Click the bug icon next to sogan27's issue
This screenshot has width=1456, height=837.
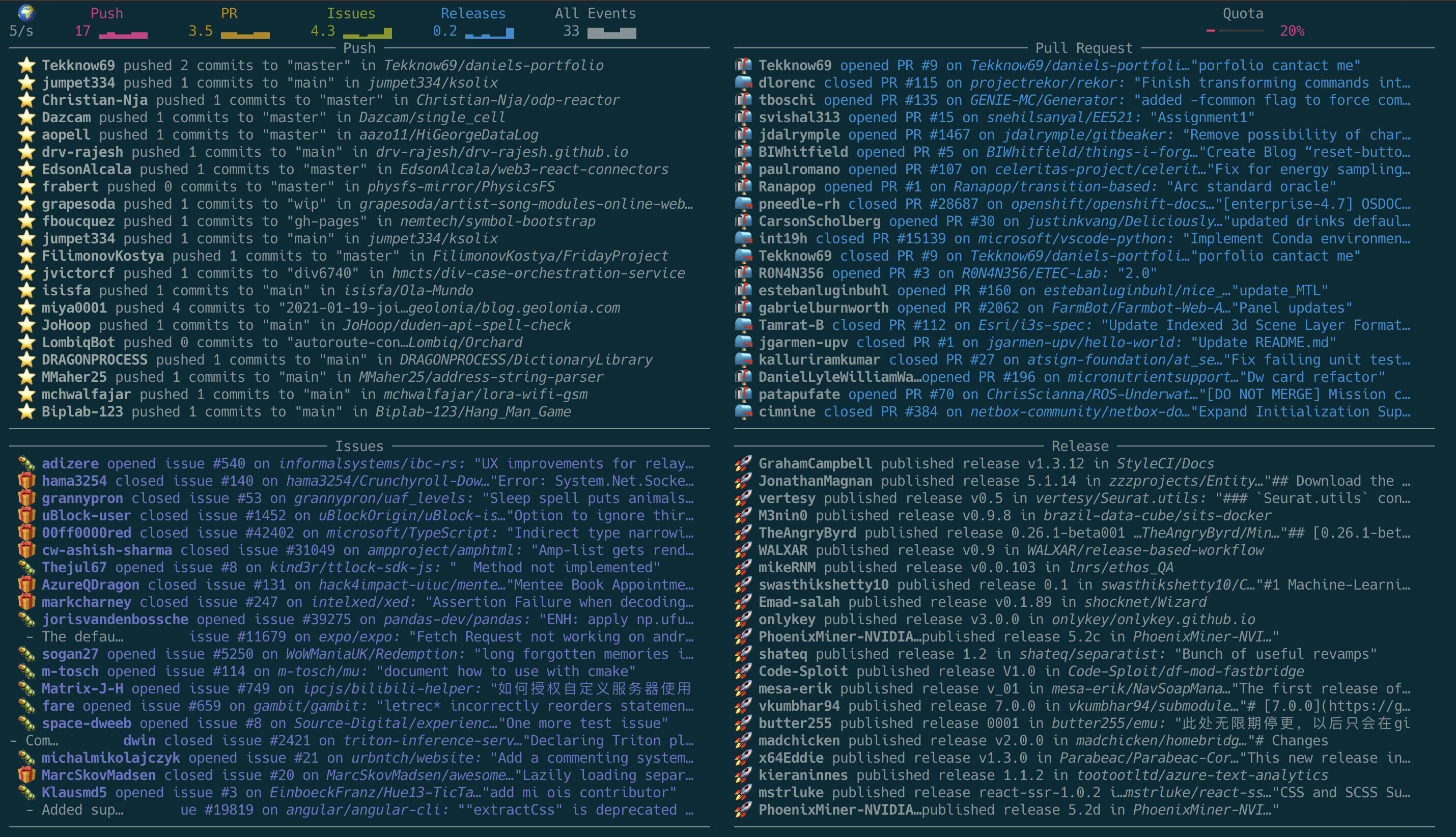tap(26, 654)
